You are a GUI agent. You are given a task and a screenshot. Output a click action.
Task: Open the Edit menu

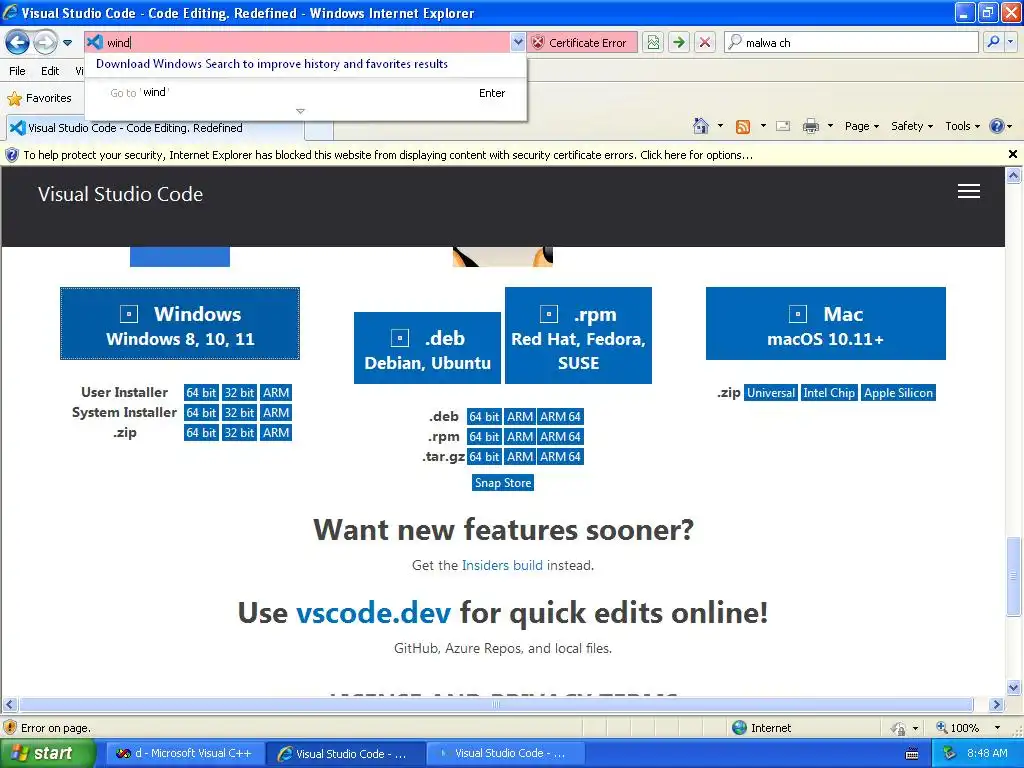point(50,71)
